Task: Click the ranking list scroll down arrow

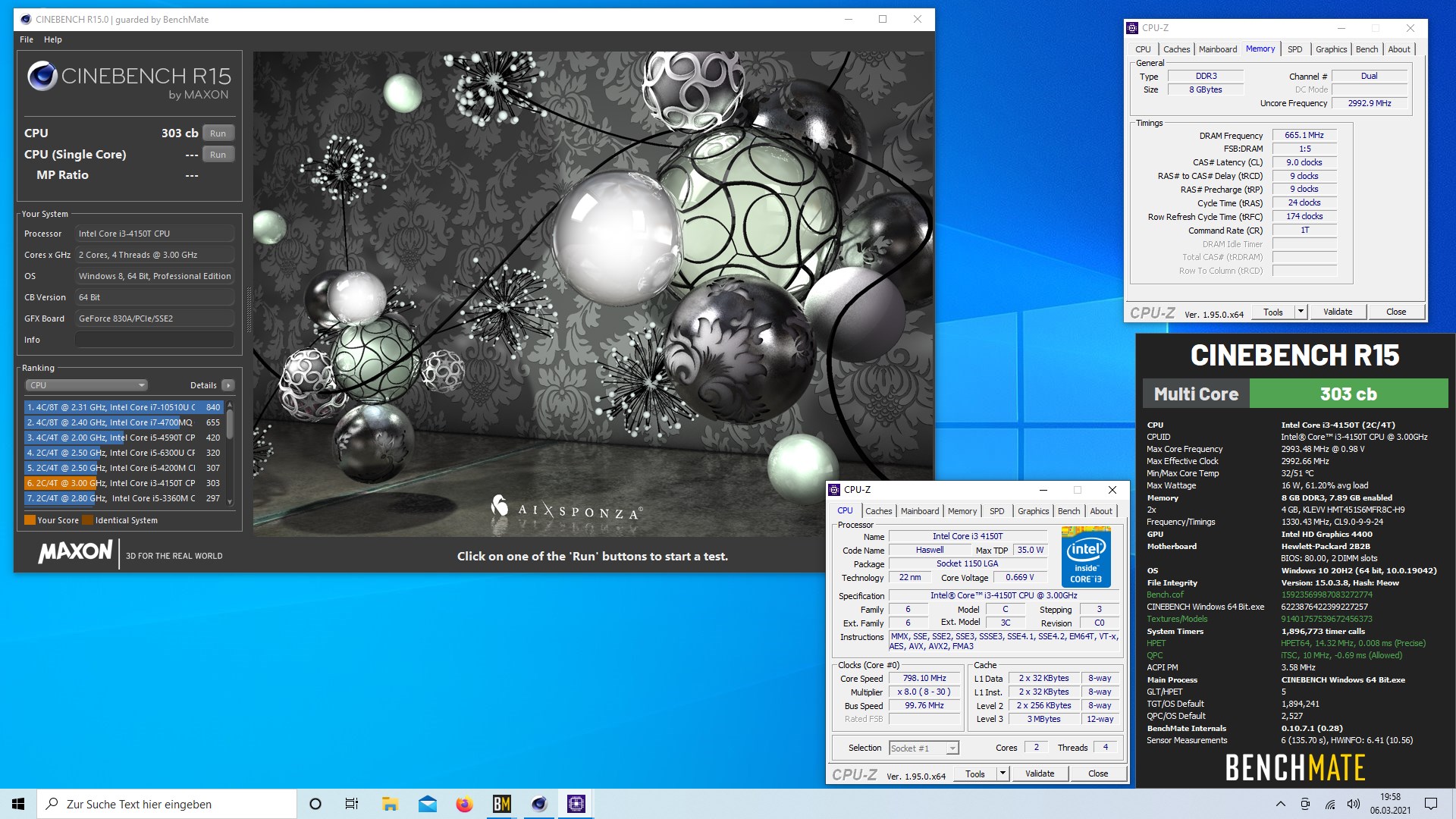Action: 230,502
